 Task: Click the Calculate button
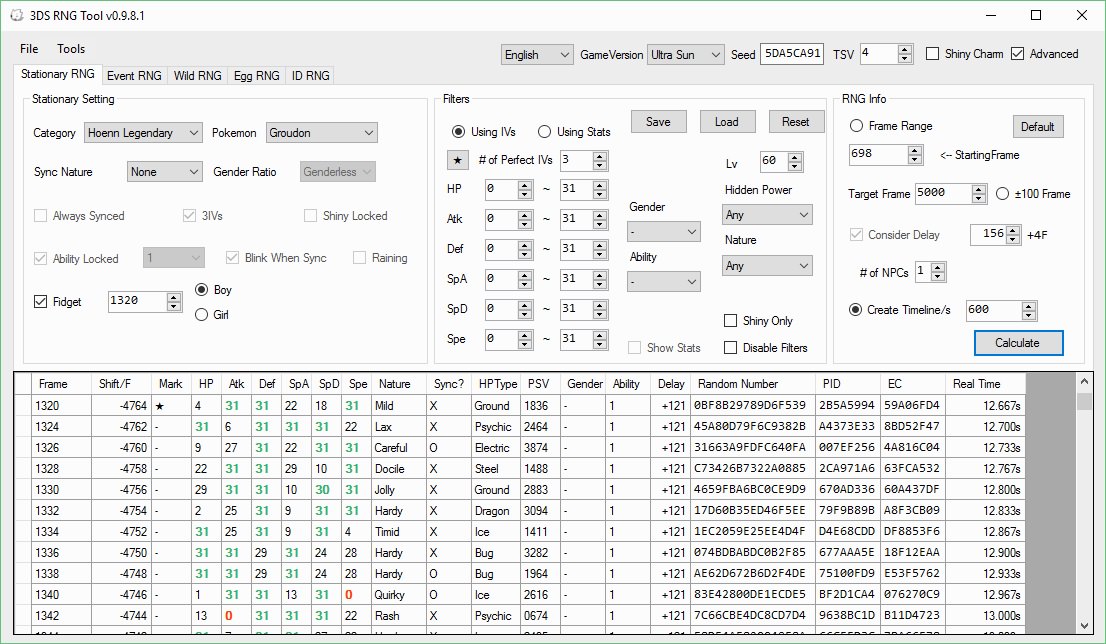pyautogui.click(x=1018, y=343)
